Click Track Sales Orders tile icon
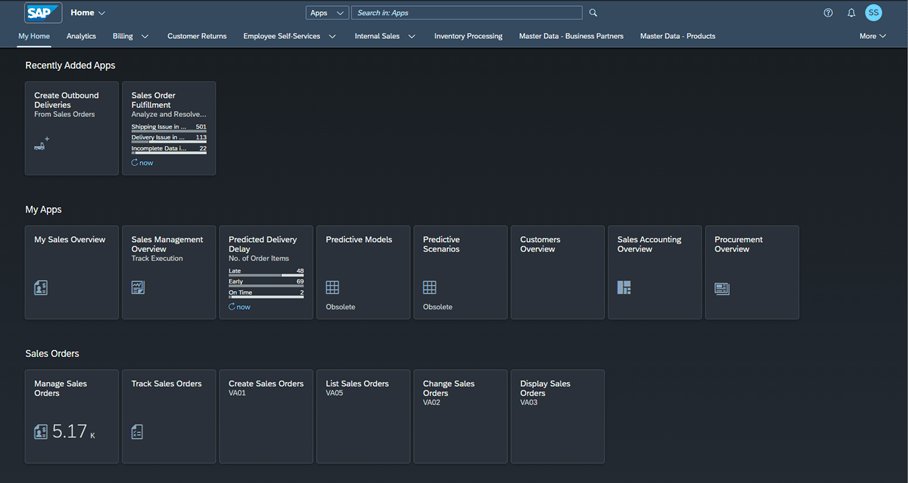 138,432
